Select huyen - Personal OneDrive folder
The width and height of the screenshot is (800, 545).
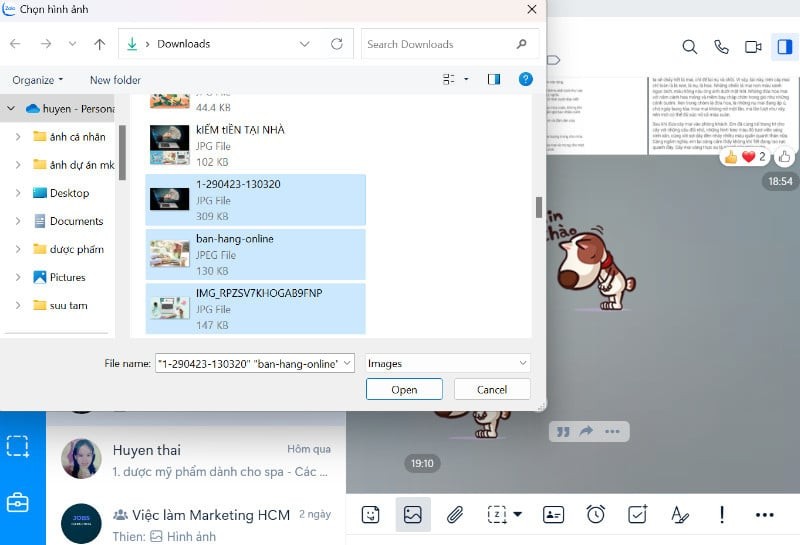(x=70, y=109)
